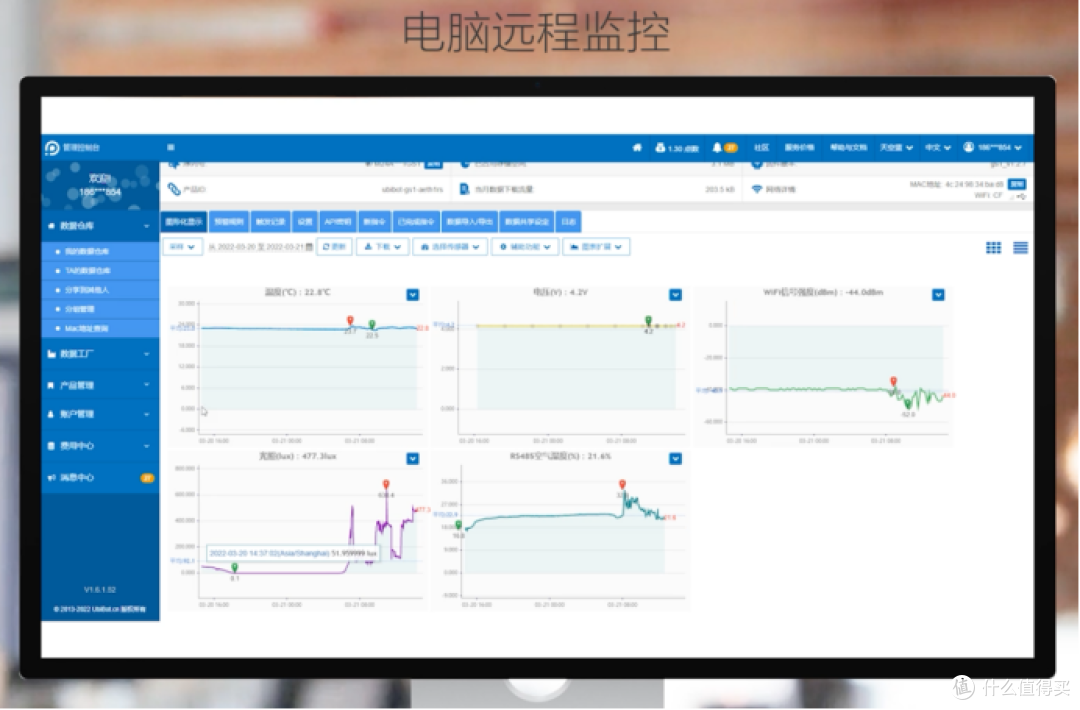Image resolution: width=1080 pixels, height=710 pixels.
Task: Expand the 数据仓库 sidebar section
Action: 100,226
